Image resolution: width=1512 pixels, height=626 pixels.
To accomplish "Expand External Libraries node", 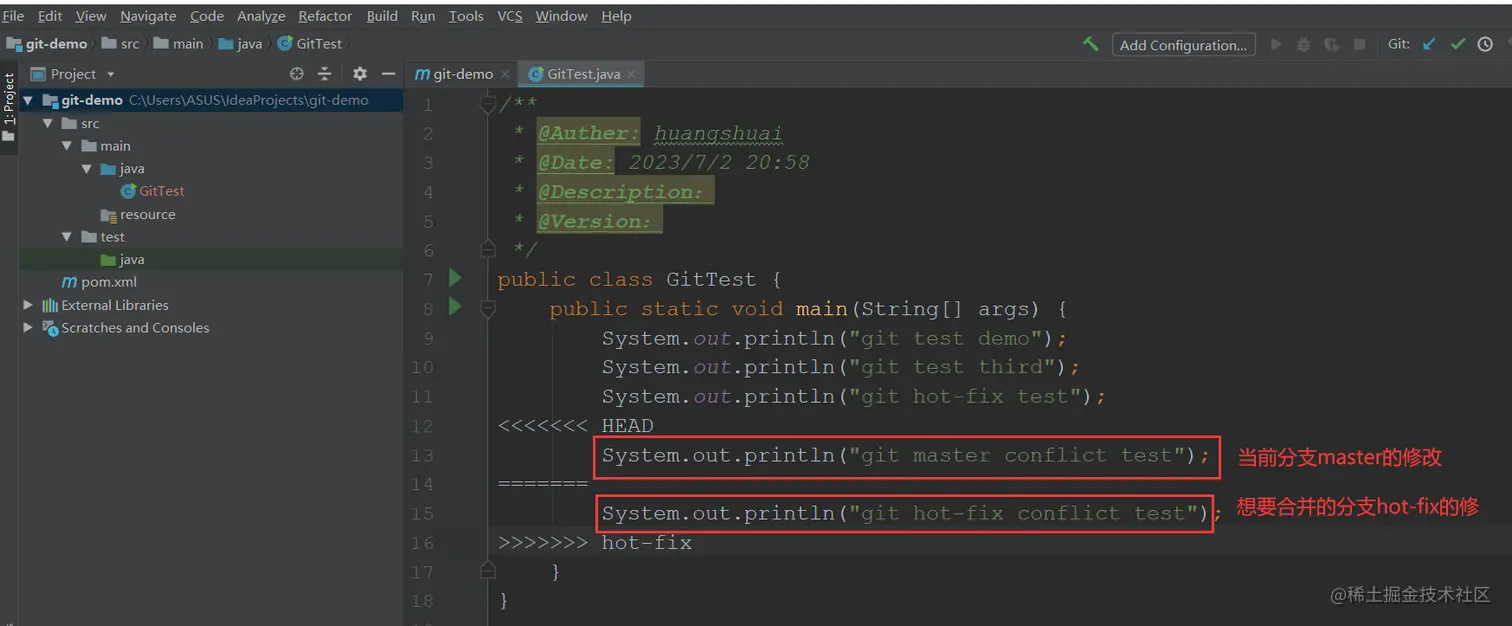I will pyautogui.click(x=28, y=305).
